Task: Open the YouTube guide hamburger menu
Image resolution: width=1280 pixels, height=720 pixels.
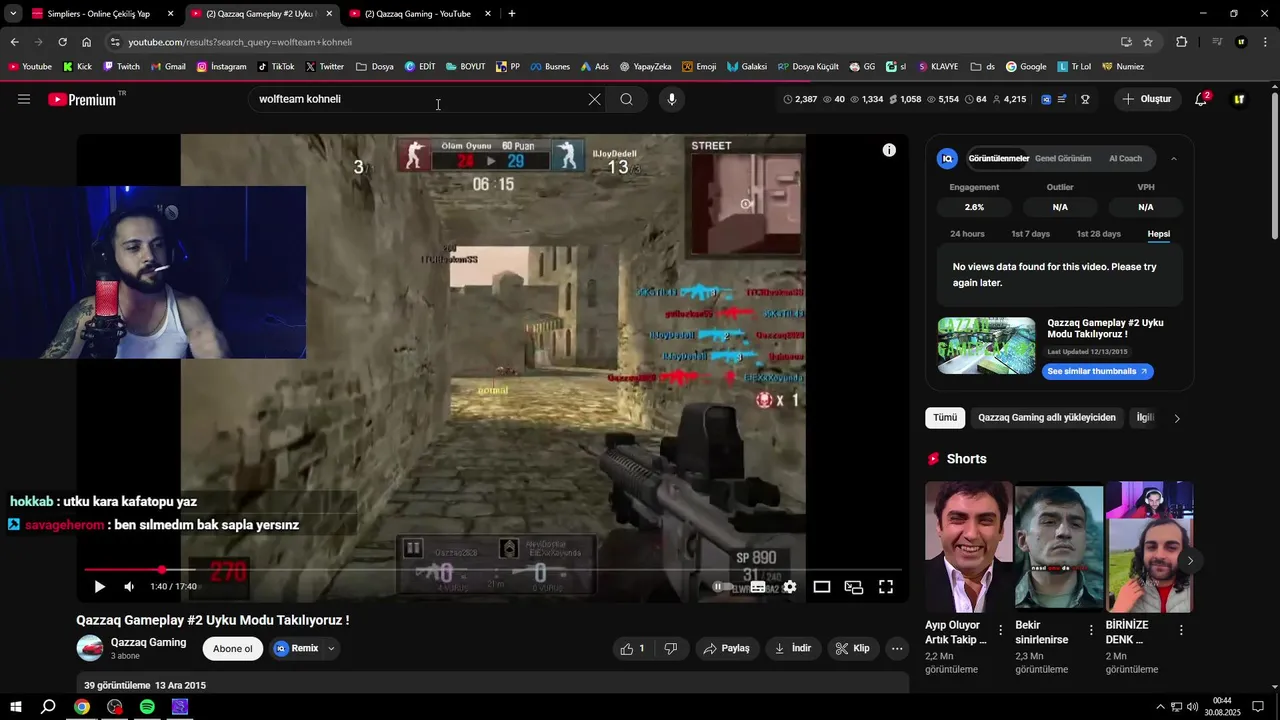Action: (x=24, y=99)
